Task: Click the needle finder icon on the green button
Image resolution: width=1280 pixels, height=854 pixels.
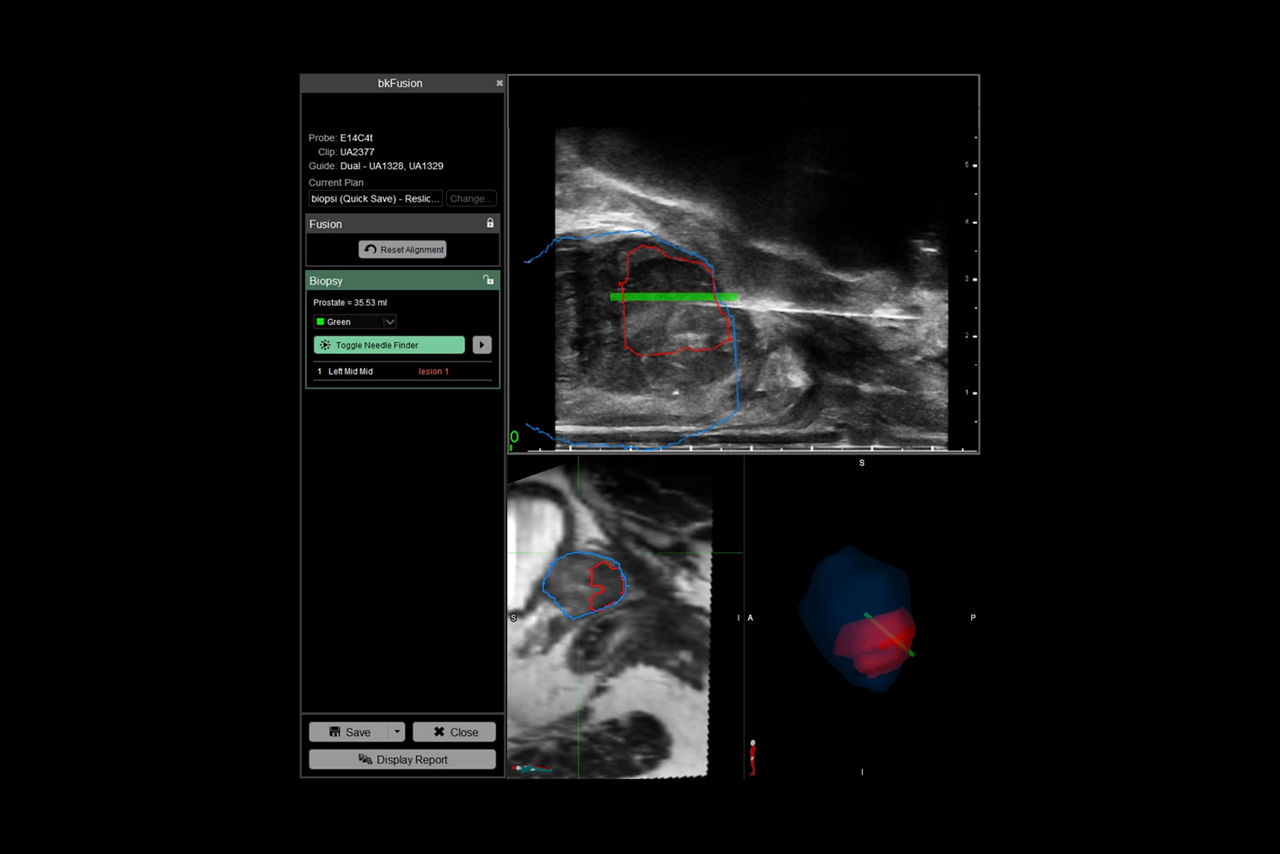Action: [324, 344]
